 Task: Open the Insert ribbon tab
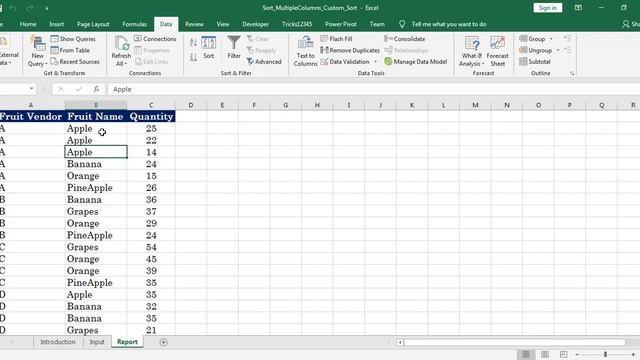(56, 24)
